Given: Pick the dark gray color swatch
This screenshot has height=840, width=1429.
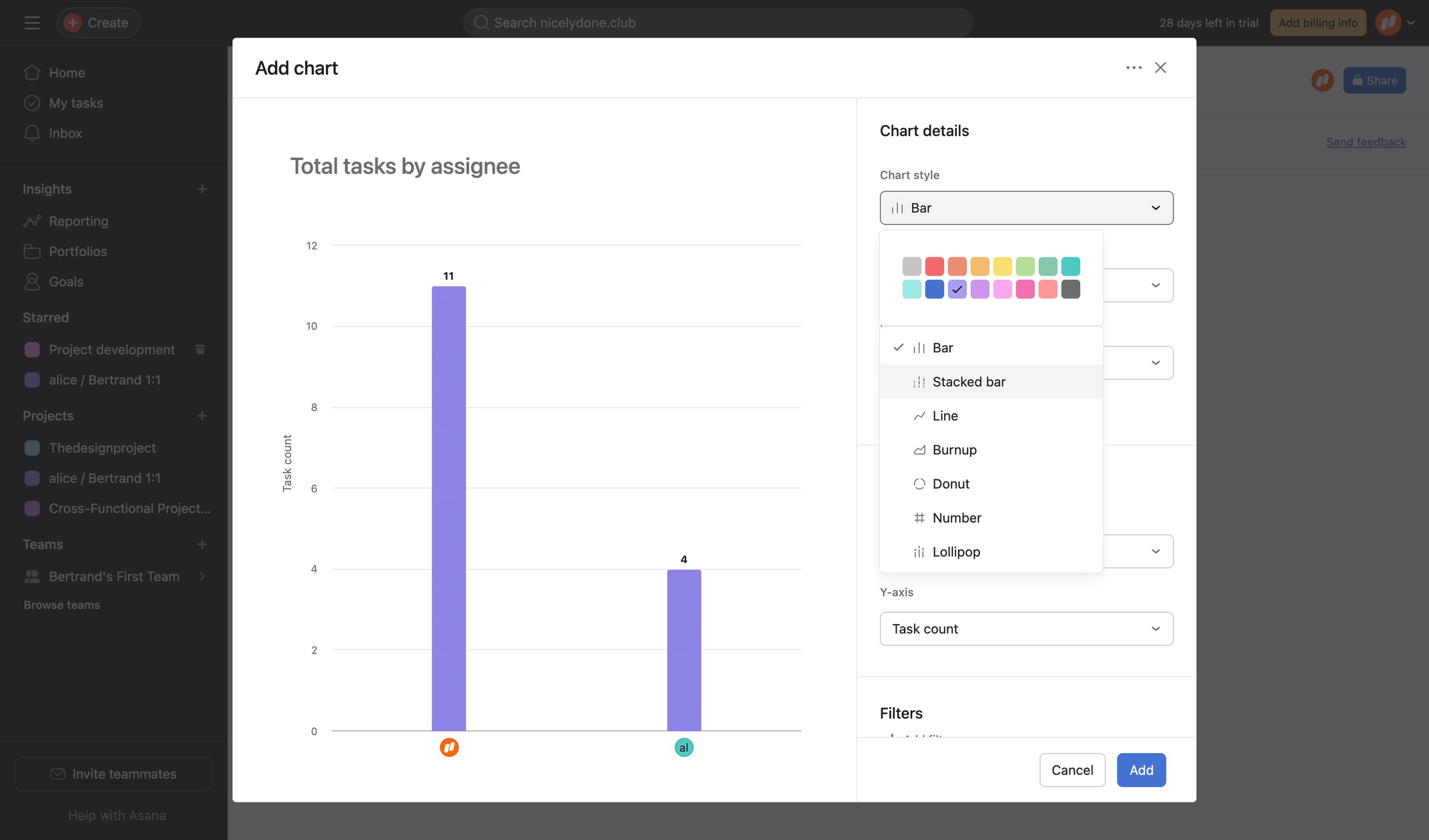Looking at the screenshot, I should [x=1071, y=289].
